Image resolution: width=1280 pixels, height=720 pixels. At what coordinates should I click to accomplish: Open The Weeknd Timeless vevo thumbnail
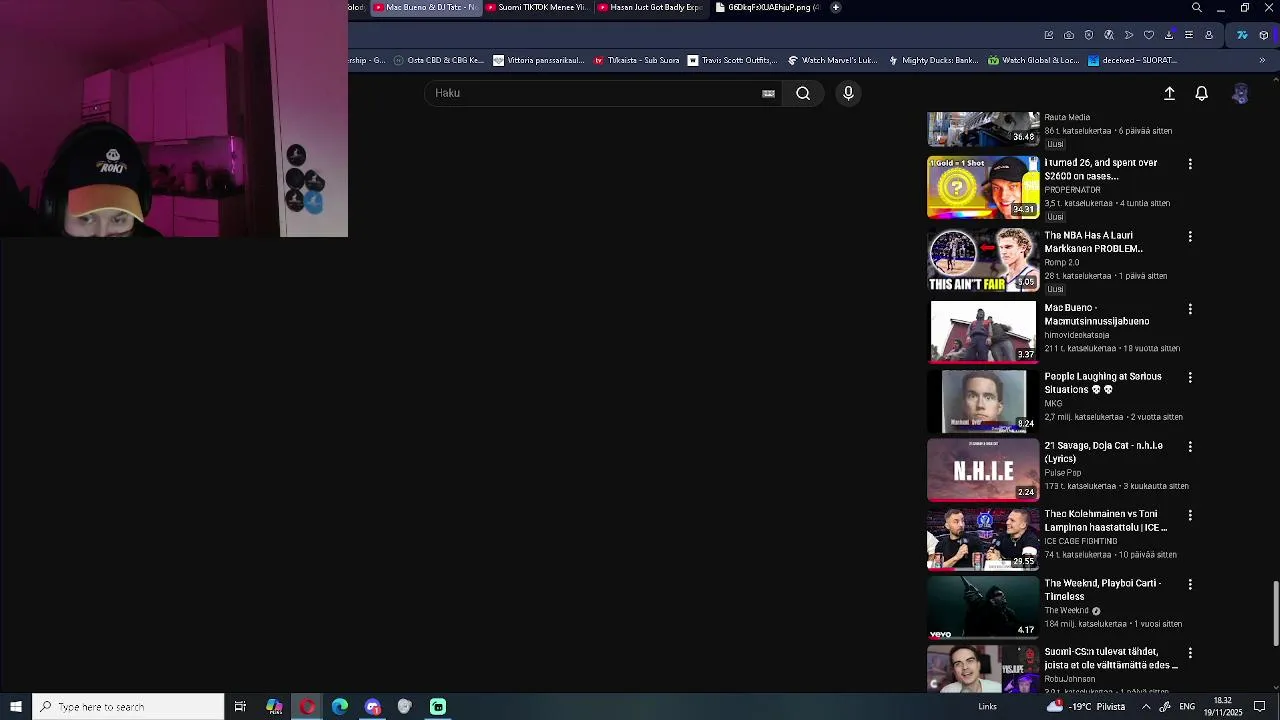coord(983,607)
